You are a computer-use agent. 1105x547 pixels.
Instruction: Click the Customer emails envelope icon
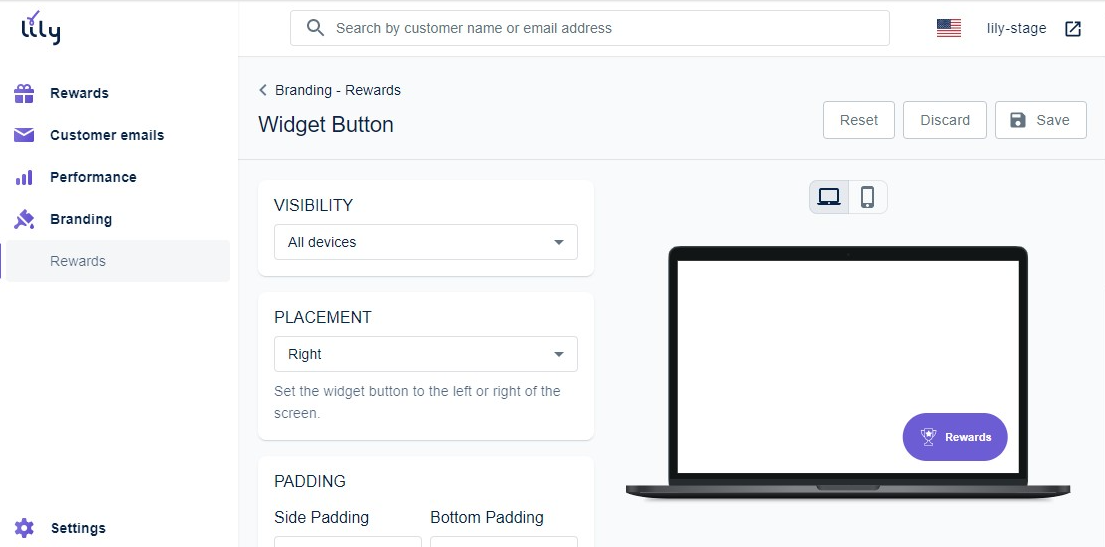(25, 135)
